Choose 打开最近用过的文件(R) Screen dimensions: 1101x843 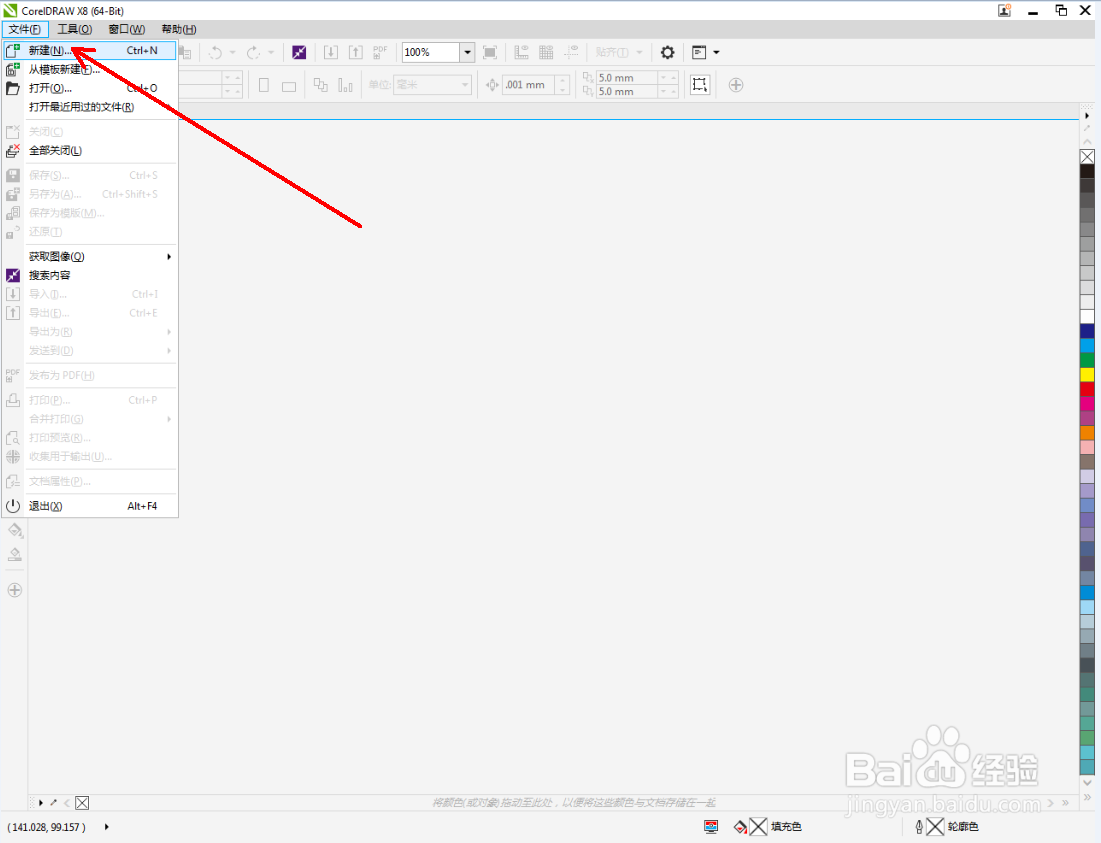pyautogui.click(x=90, y=107)
